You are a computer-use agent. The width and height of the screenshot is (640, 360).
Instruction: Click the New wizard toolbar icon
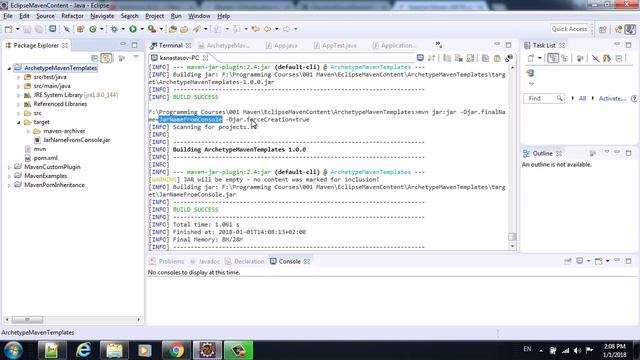point(8,29)
